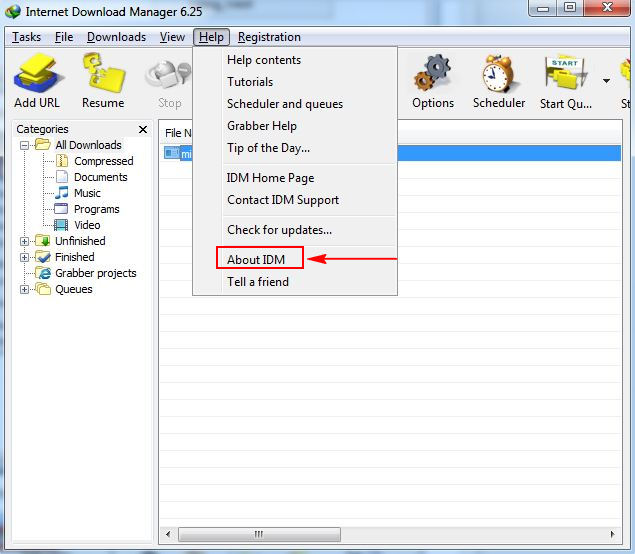Click the selected download file icon
635x554 pixels.
coord(171,153)
